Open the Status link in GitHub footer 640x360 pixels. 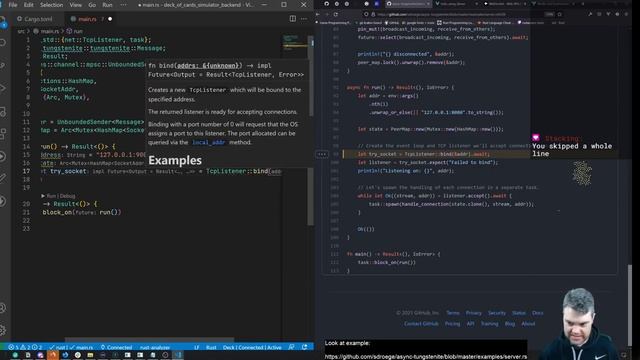pyautogui.click(x=519, y=313)
